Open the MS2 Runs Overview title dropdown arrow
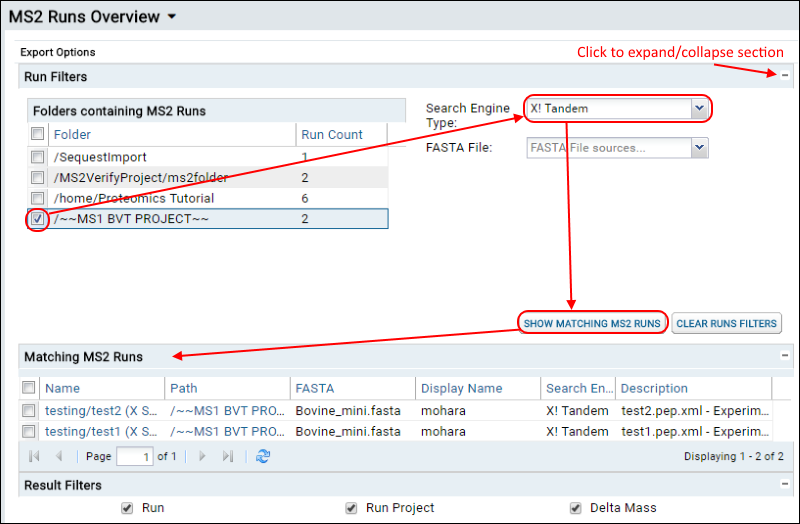The height and width of the screenshot is (524, 800). click(x=172, y=17)
